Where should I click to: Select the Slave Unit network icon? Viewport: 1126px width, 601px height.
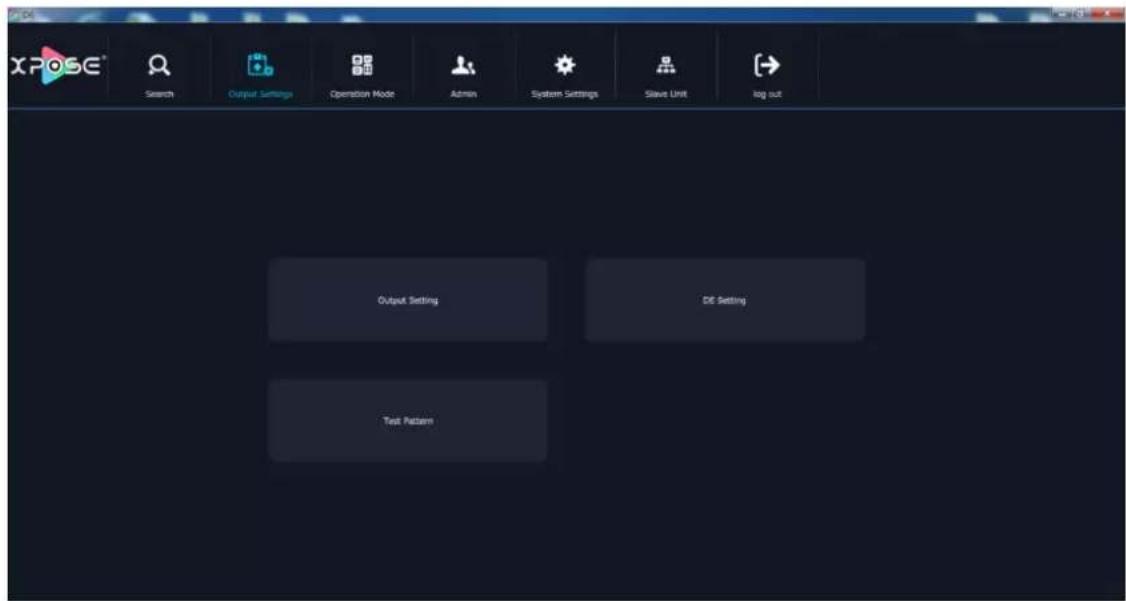coord(666,66)
